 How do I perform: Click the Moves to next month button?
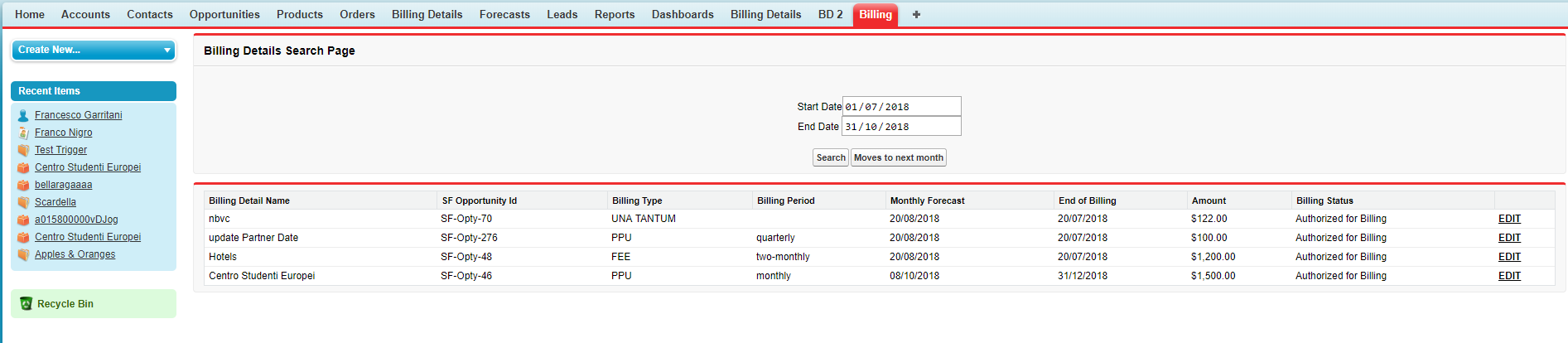(x=898, y=157)
